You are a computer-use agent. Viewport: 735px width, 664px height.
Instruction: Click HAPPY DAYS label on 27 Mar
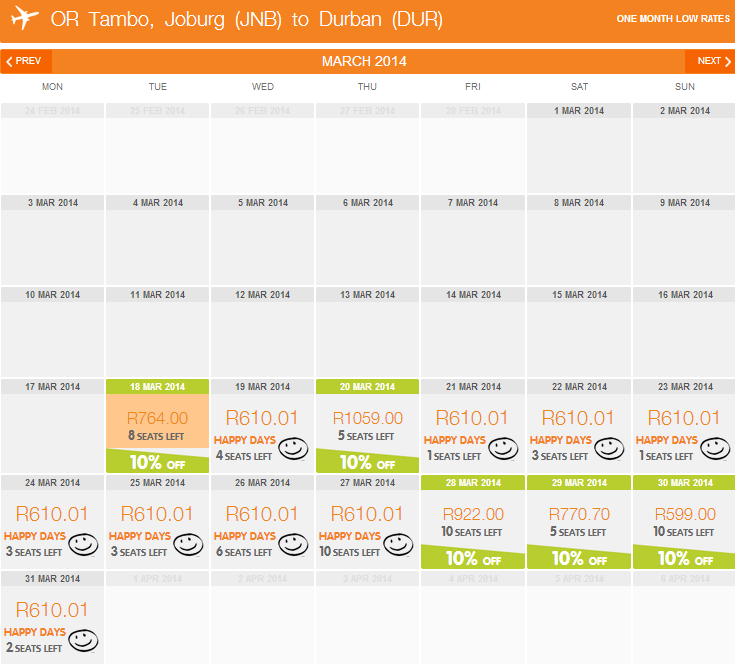[x=350, y=536]
